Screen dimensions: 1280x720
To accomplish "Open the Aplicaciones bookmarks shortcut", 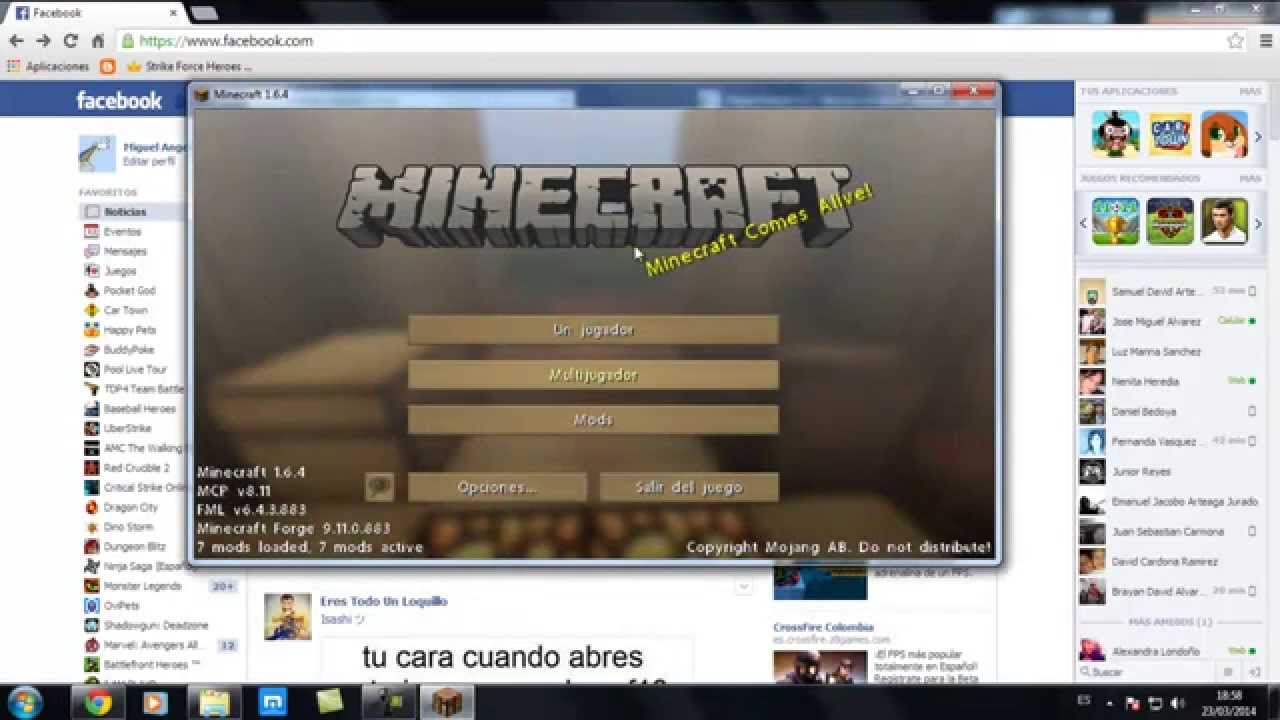I will [48, 66].
